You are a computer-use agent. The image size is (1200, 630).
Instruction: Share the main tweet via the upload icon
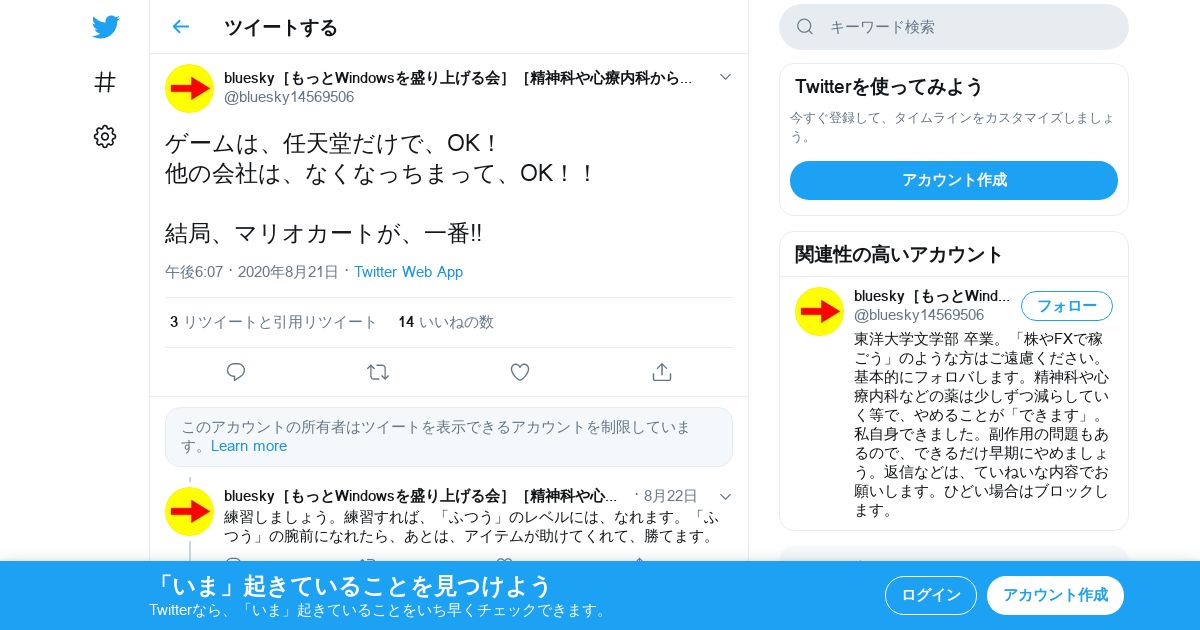pyautogui.click(x=661, y=372)
